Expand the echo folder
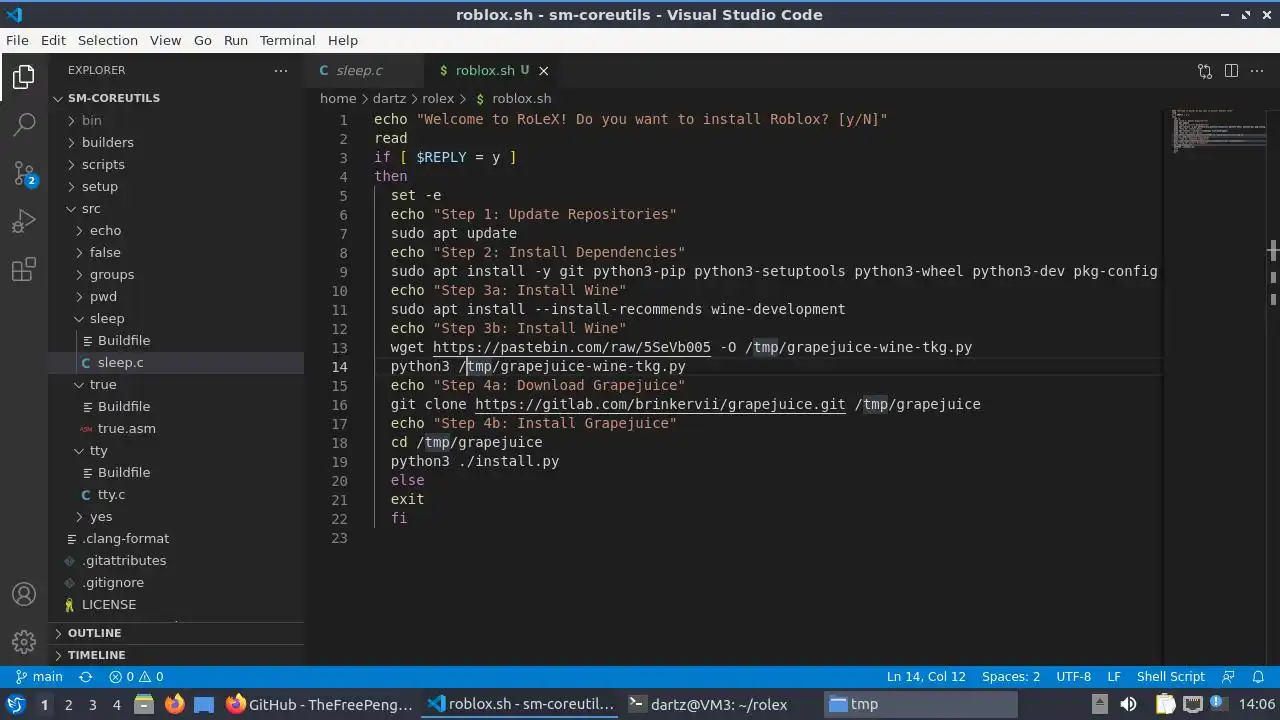 (x=176, y=230)
